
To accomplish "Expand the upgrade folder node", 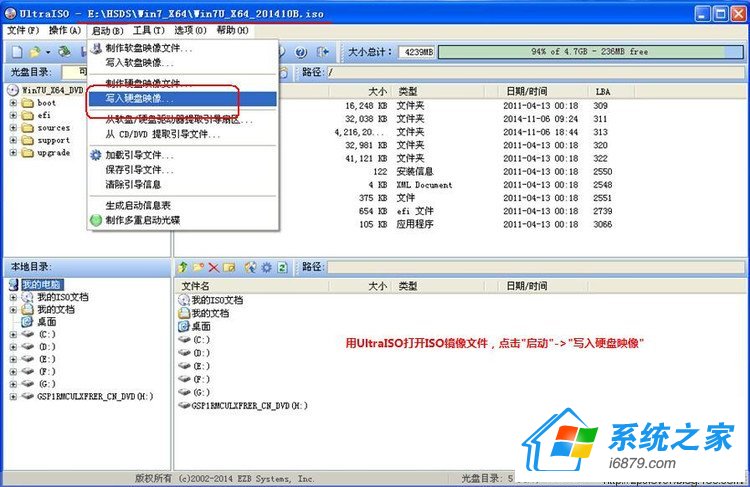I will point(13,153).
